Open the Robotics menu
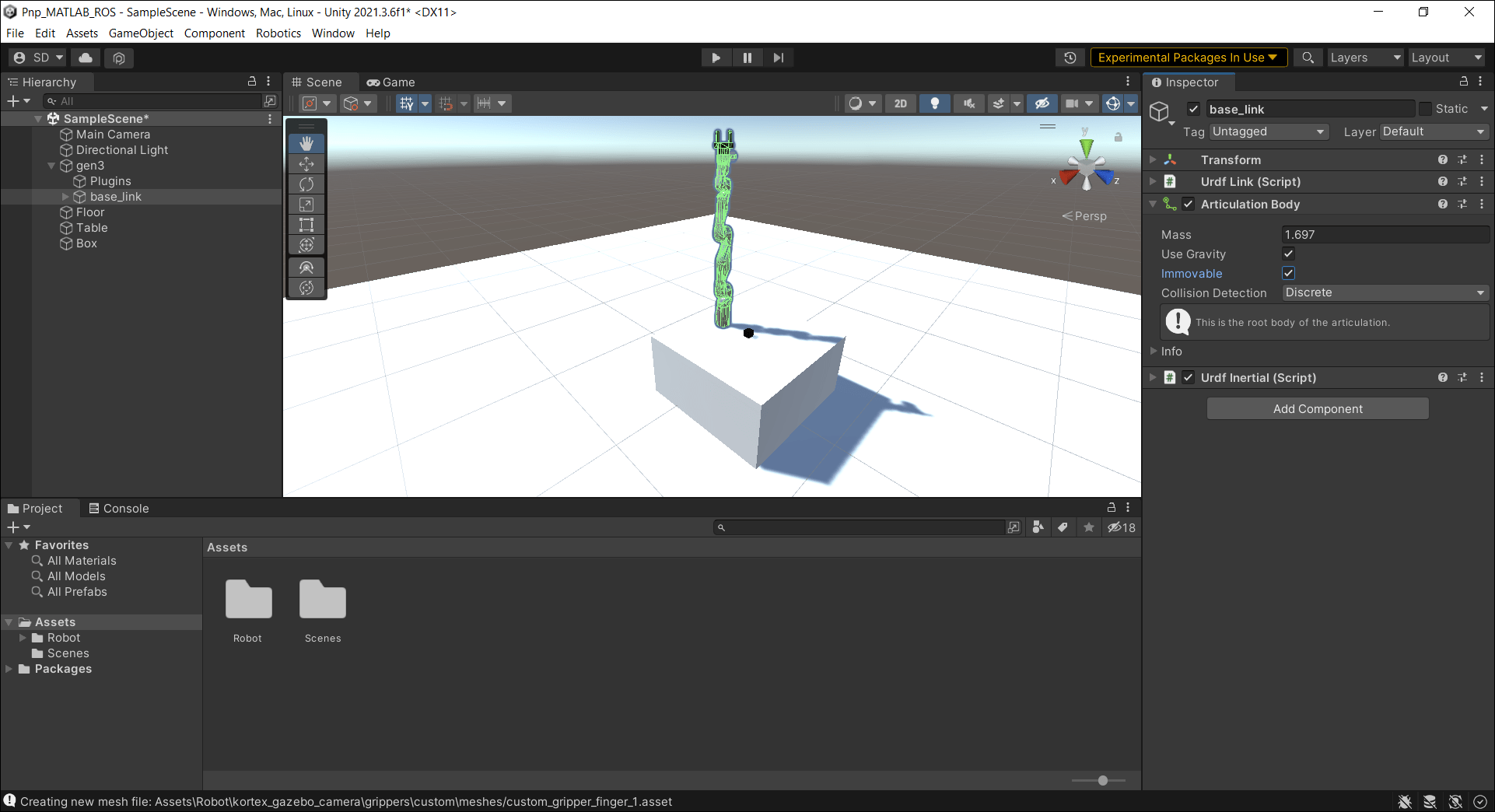This screenshot has width=1495, height=812. click(278, 33)
